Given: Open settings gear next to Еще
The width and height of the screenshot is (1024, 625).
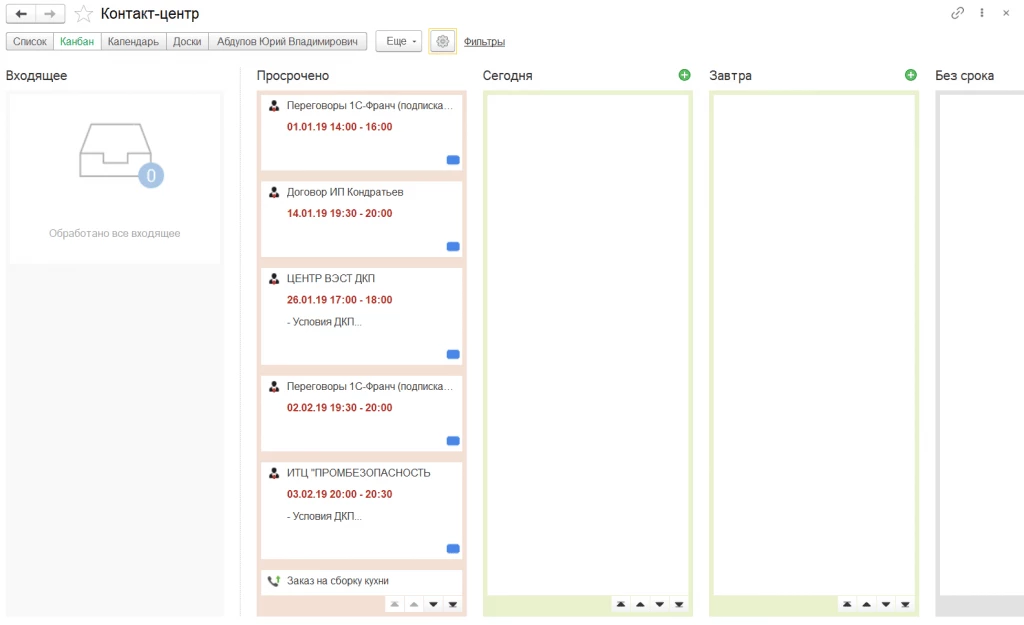Looking at the screenshot, I should click(442, 41).
